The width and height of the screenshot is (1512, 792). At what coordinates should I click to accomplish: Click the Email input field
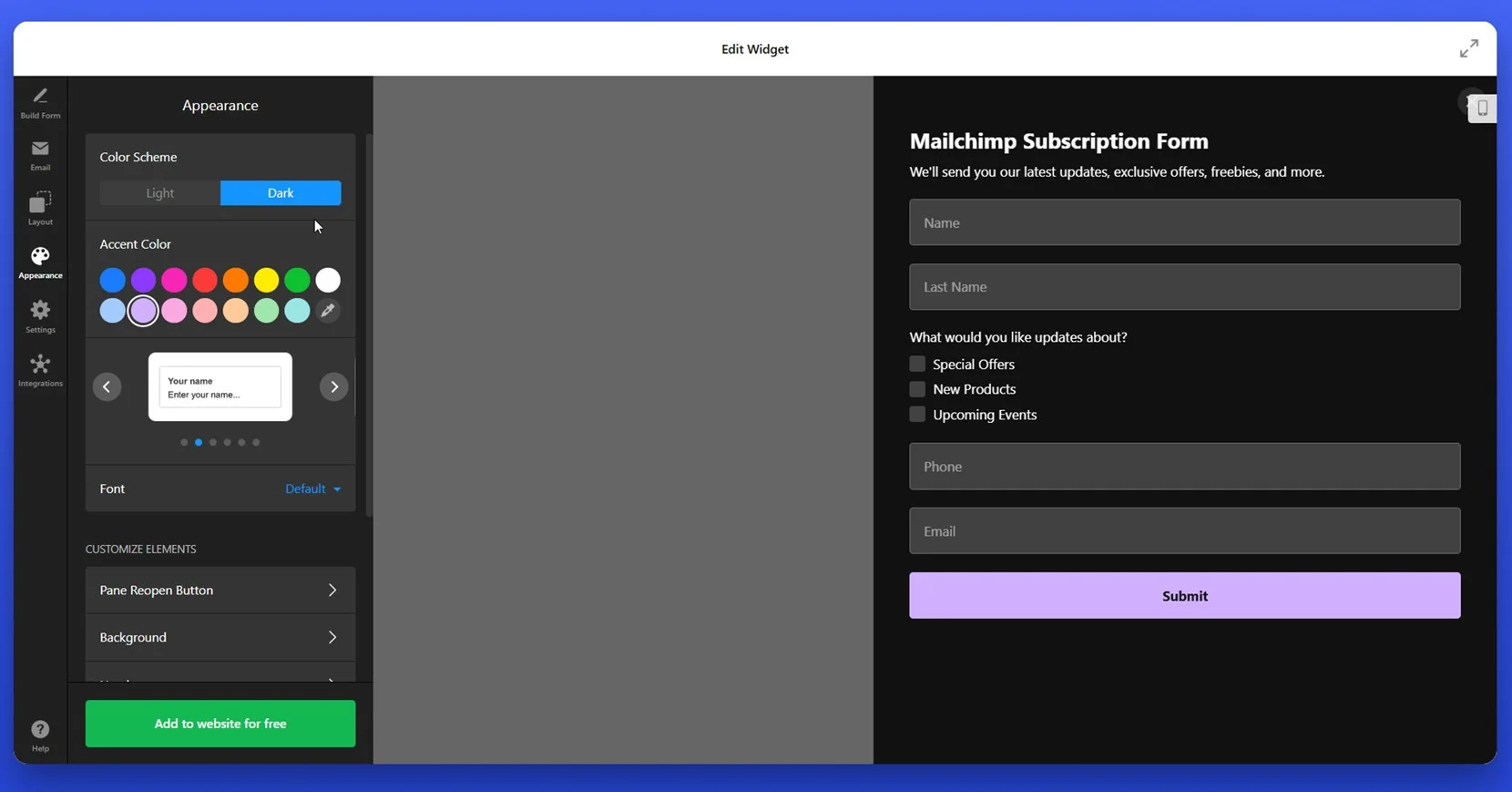1185,531
